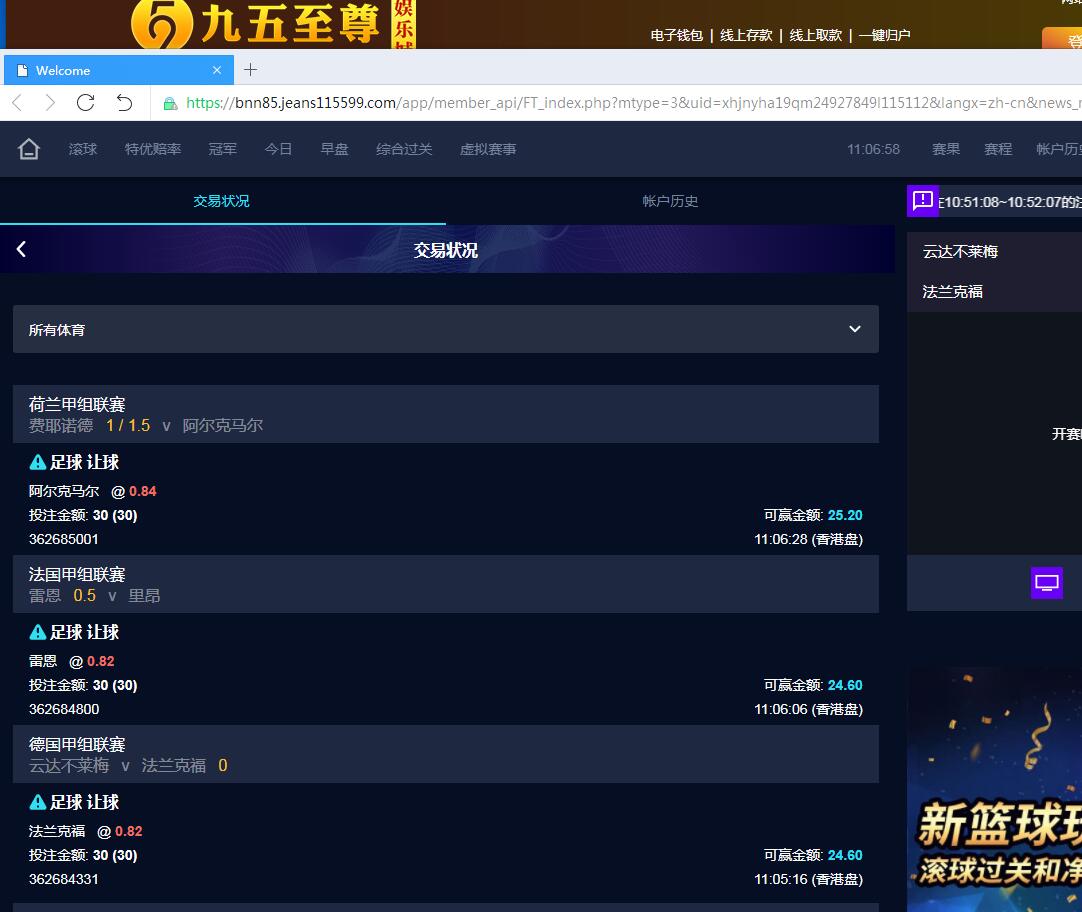Click the 九五至尊 logo
The image size is (1082, 912).
273,24
